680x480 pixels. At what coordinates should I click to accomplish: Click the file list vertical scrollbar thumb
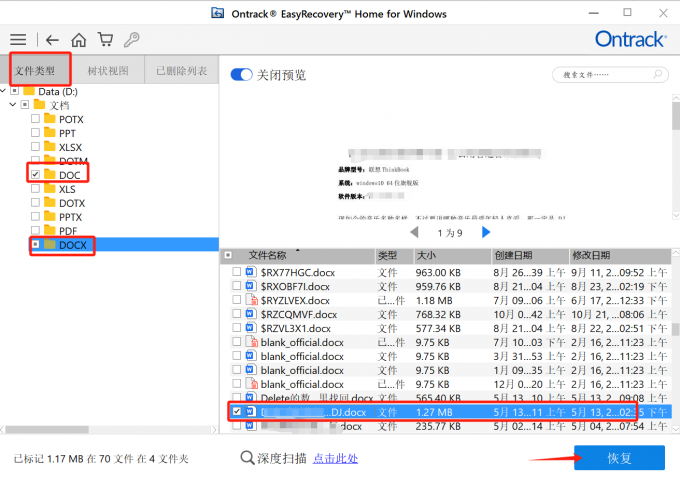click(676, 328)
